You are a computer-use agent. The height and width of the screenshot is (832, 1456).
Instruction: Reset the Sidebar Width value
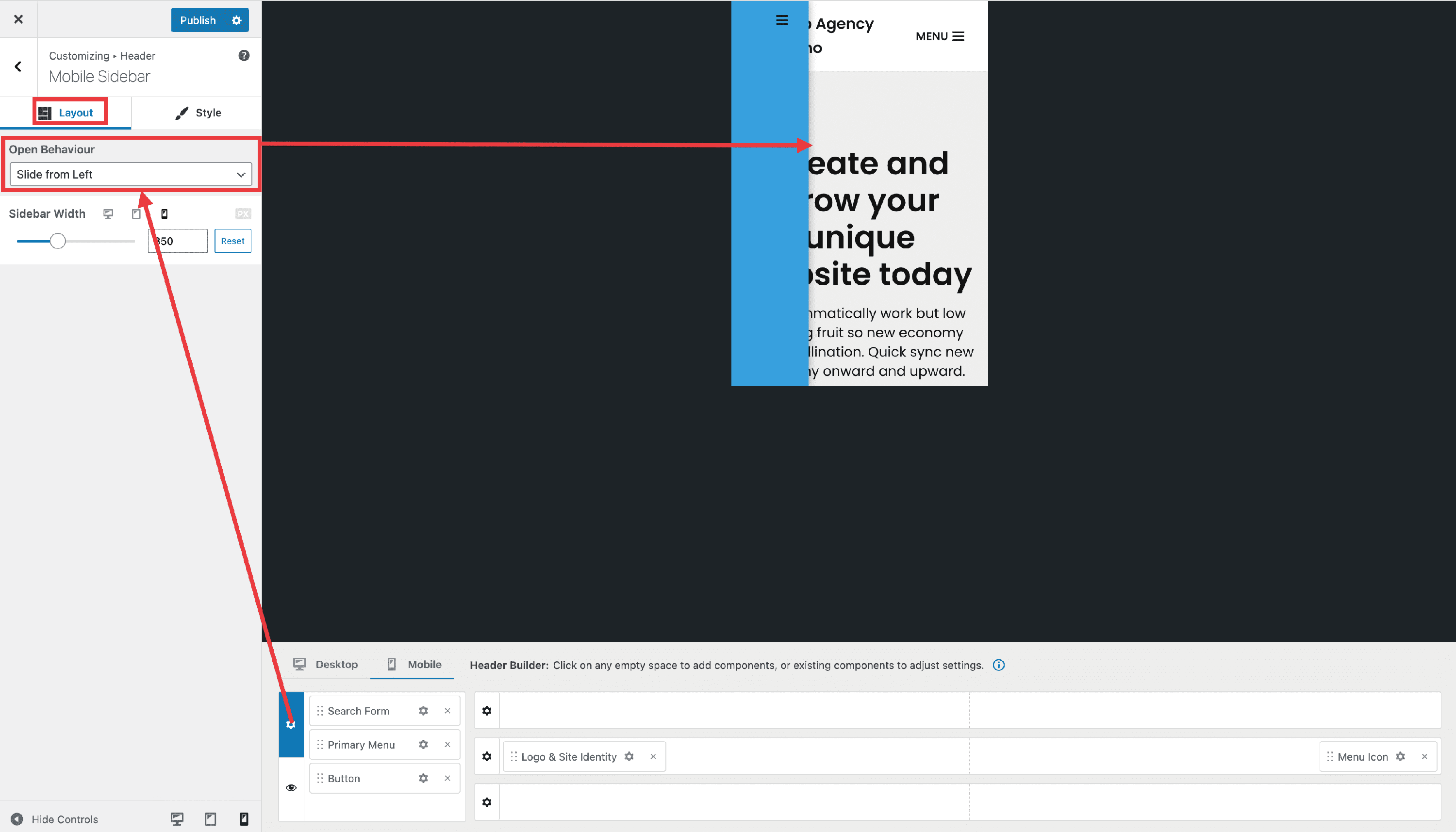(x=232, y=241)
